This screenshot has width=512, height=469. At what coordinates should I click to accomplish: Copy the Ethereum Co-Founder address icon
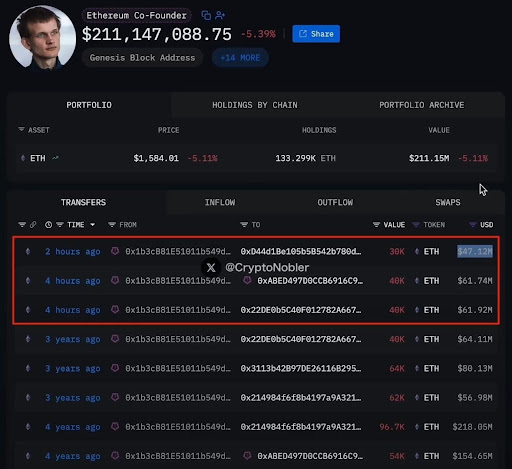pos(206,15)
